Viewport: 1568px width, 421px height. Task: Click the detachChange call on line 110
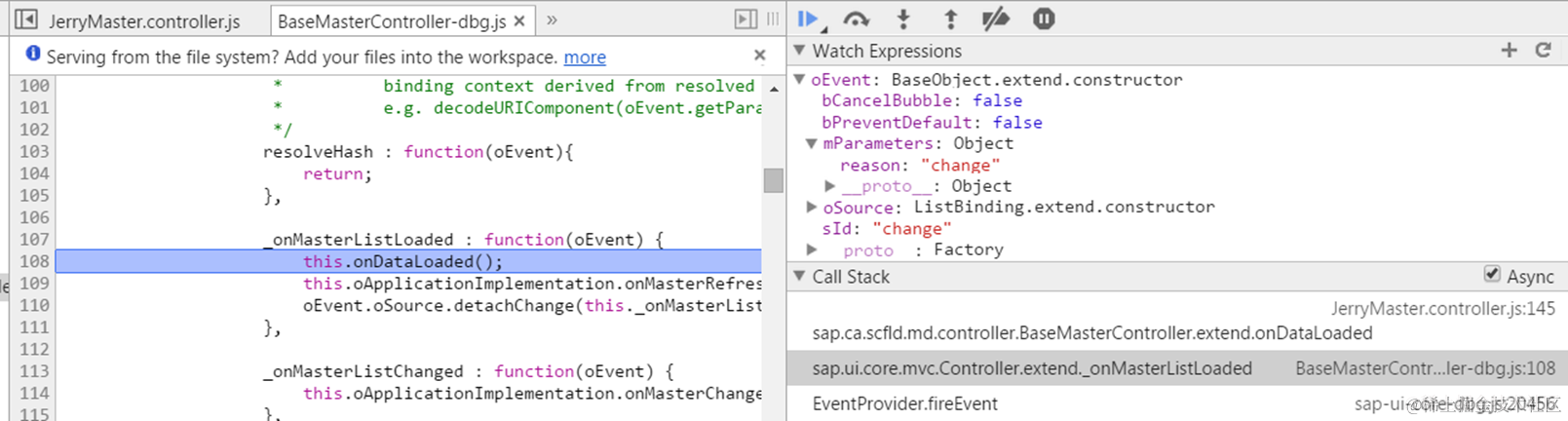click(531, 305)
